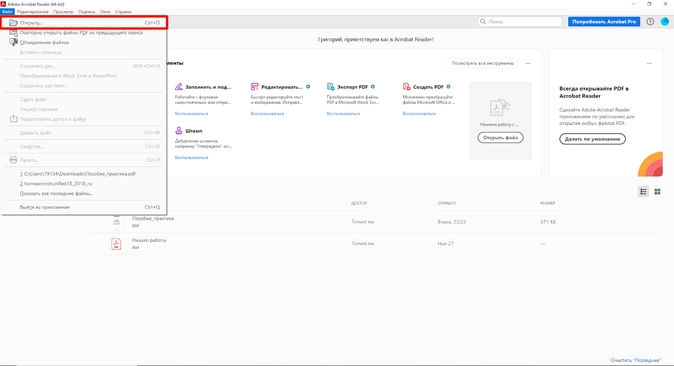
Task: Click Воспользоваться under Штамп
Action: click(191, 157)
